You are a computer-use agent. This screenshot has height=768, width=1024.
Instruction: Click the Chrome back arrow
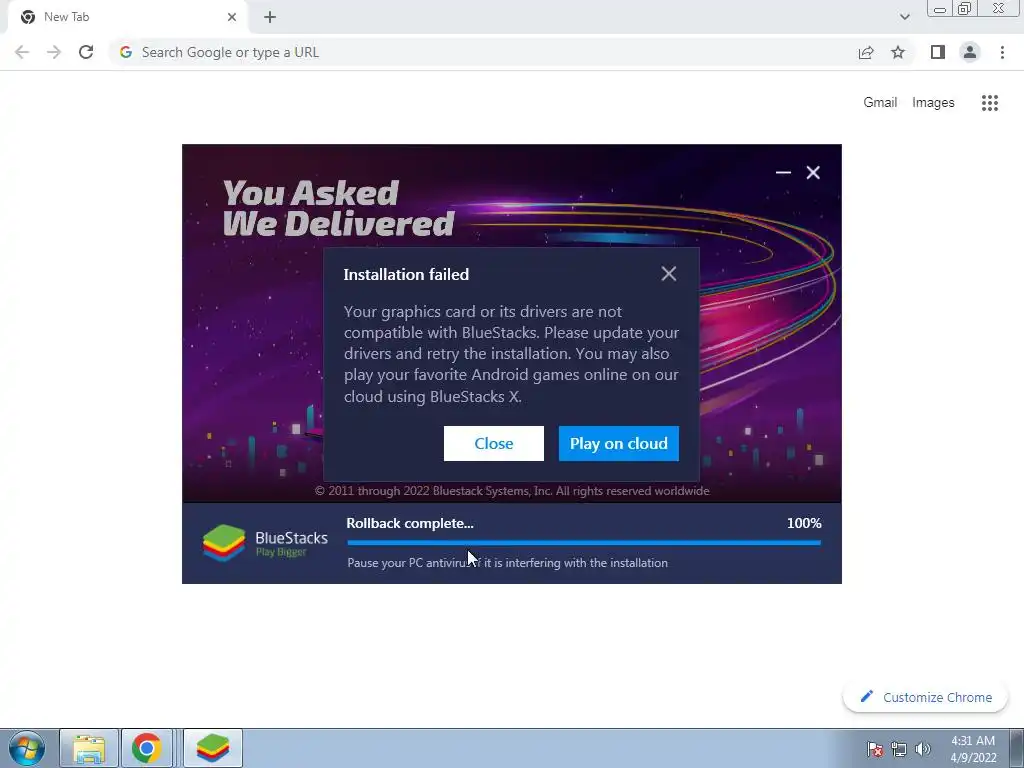tap(22, 52)
